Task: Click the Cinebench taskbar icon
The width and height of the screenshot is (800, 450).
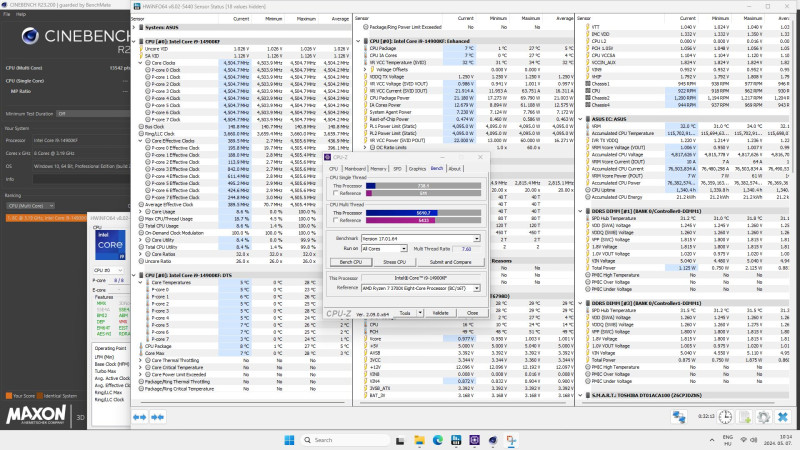Action: pyautogui.click(x=493, y=440)
